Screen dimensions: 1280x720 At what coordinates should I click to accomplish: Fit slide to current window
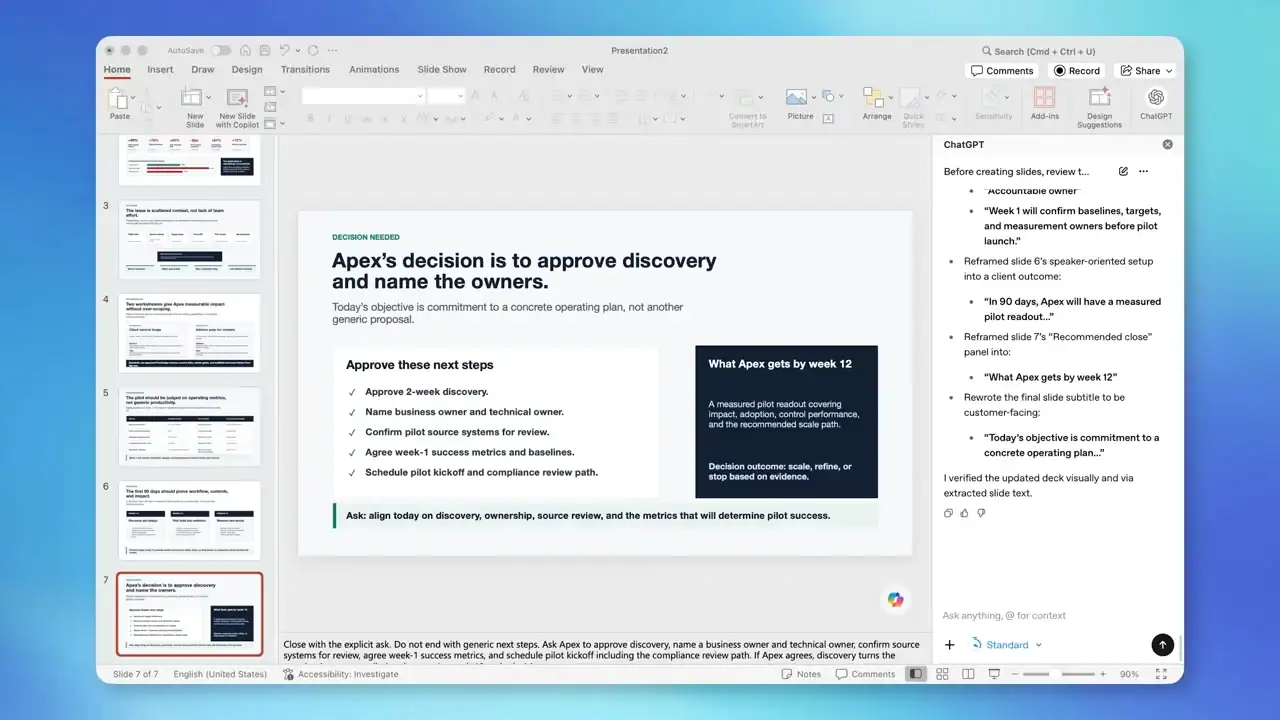tap(1161, 674)
